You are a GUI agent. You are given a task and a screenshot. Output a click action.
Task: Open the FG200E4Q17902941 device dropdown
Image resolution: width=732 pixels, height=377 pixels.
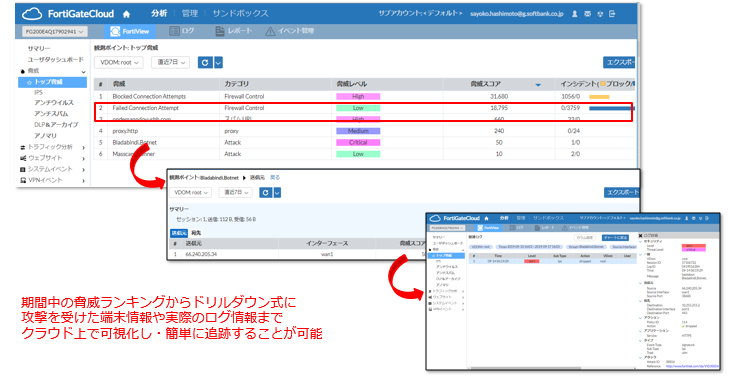pos(55,32)
